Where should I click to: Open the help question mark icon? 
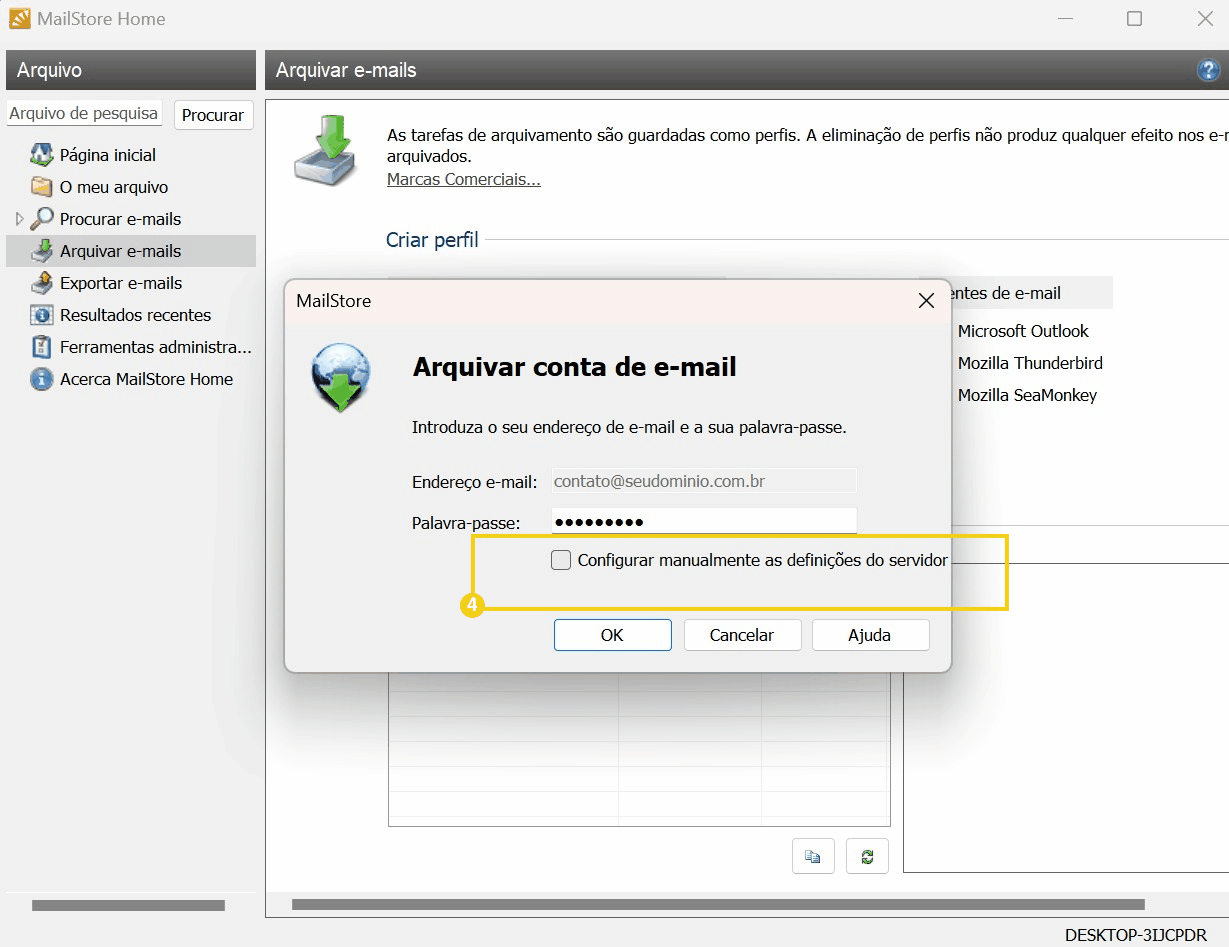1208,70
